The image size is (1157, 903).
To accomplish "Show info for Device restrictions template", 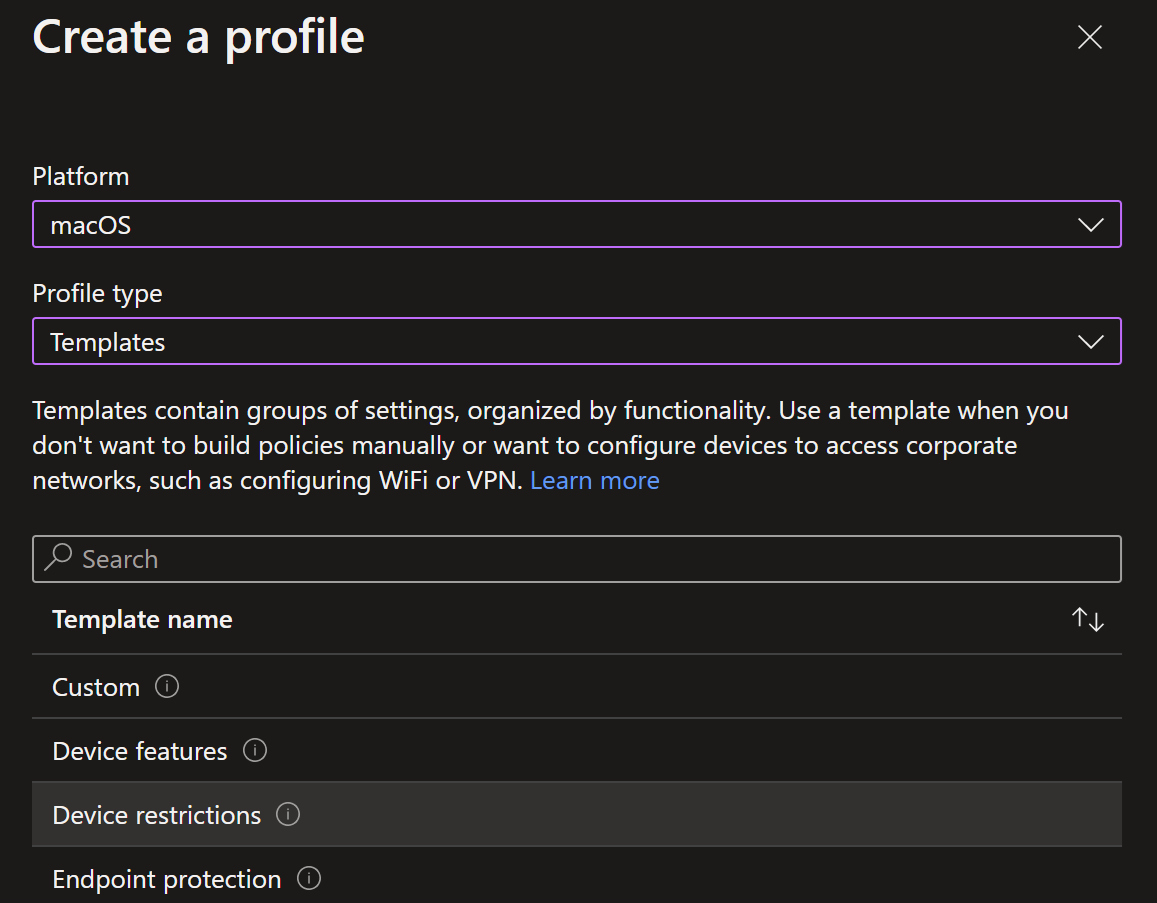I will point(288,814).
